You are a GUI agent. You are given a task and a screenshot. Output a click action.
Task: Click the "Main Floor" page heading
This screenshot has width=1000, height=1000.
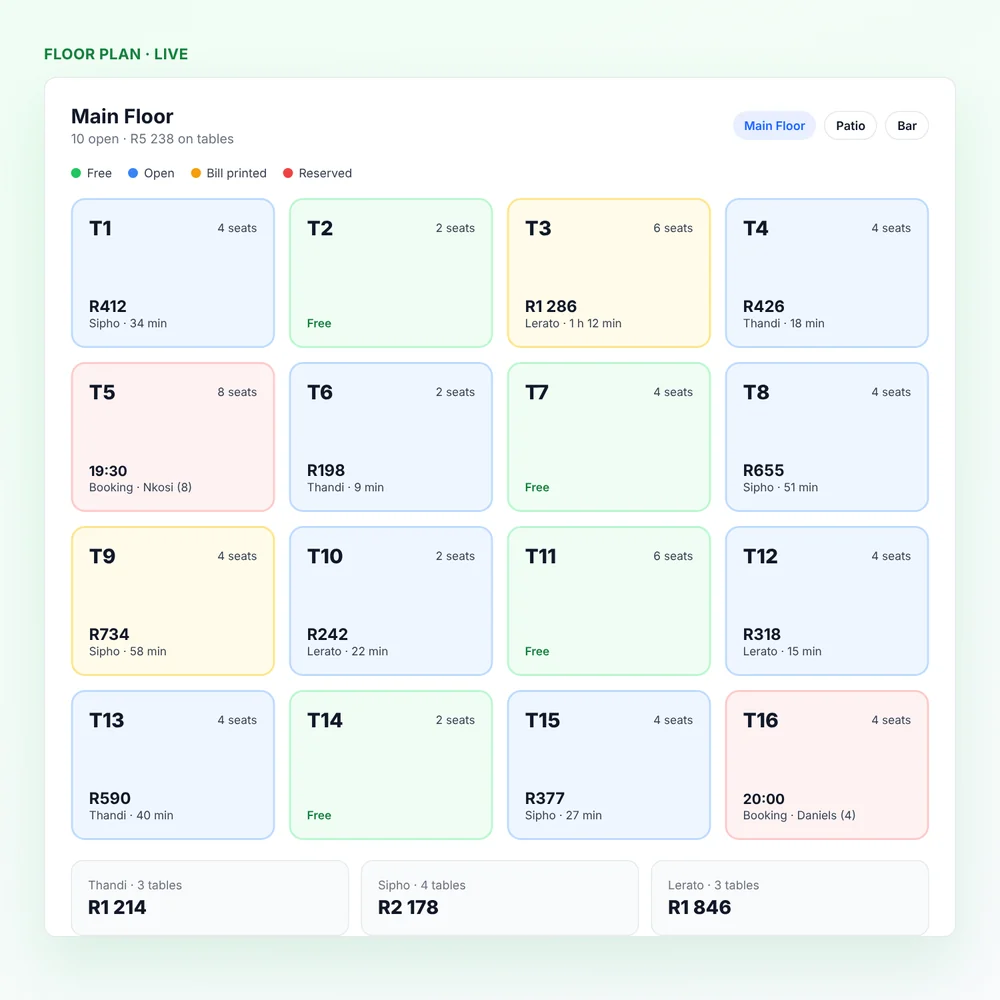[122, 116]
